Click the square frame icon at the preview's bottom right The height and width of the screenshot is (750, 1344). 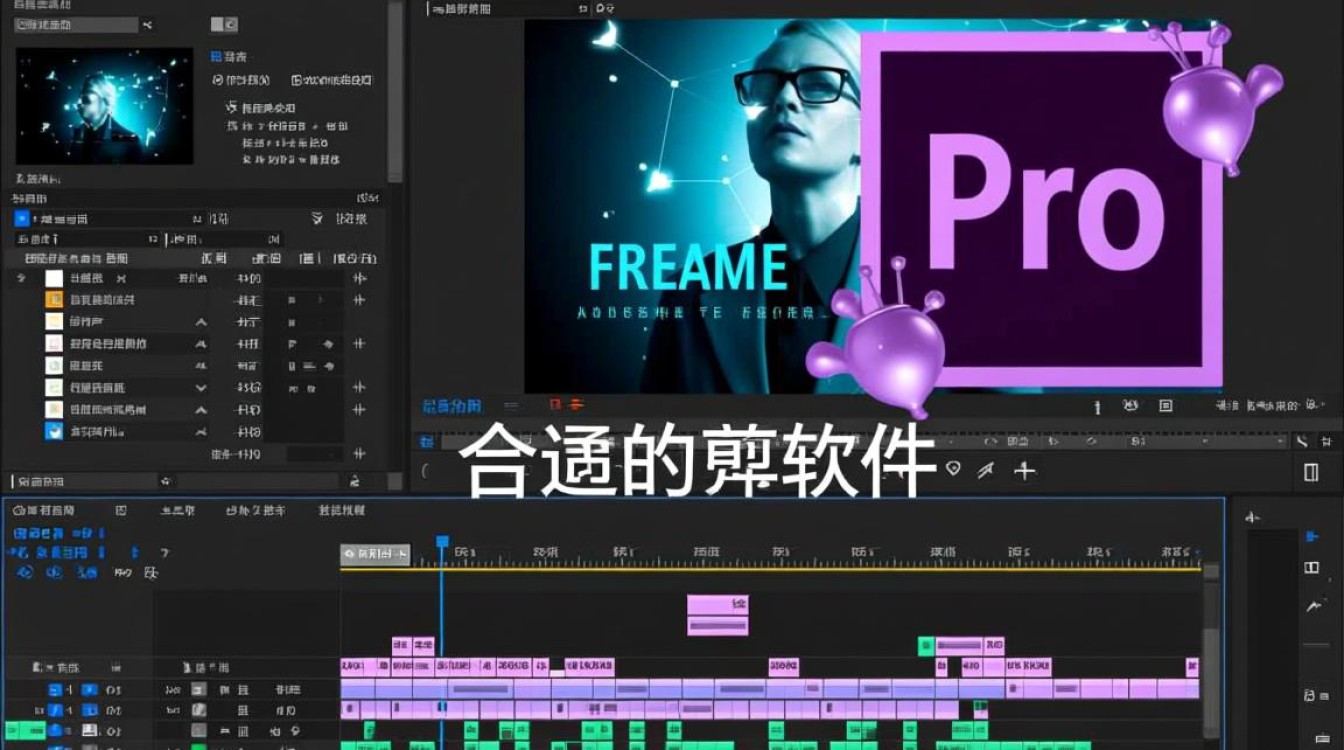[x=1165, y=405]
